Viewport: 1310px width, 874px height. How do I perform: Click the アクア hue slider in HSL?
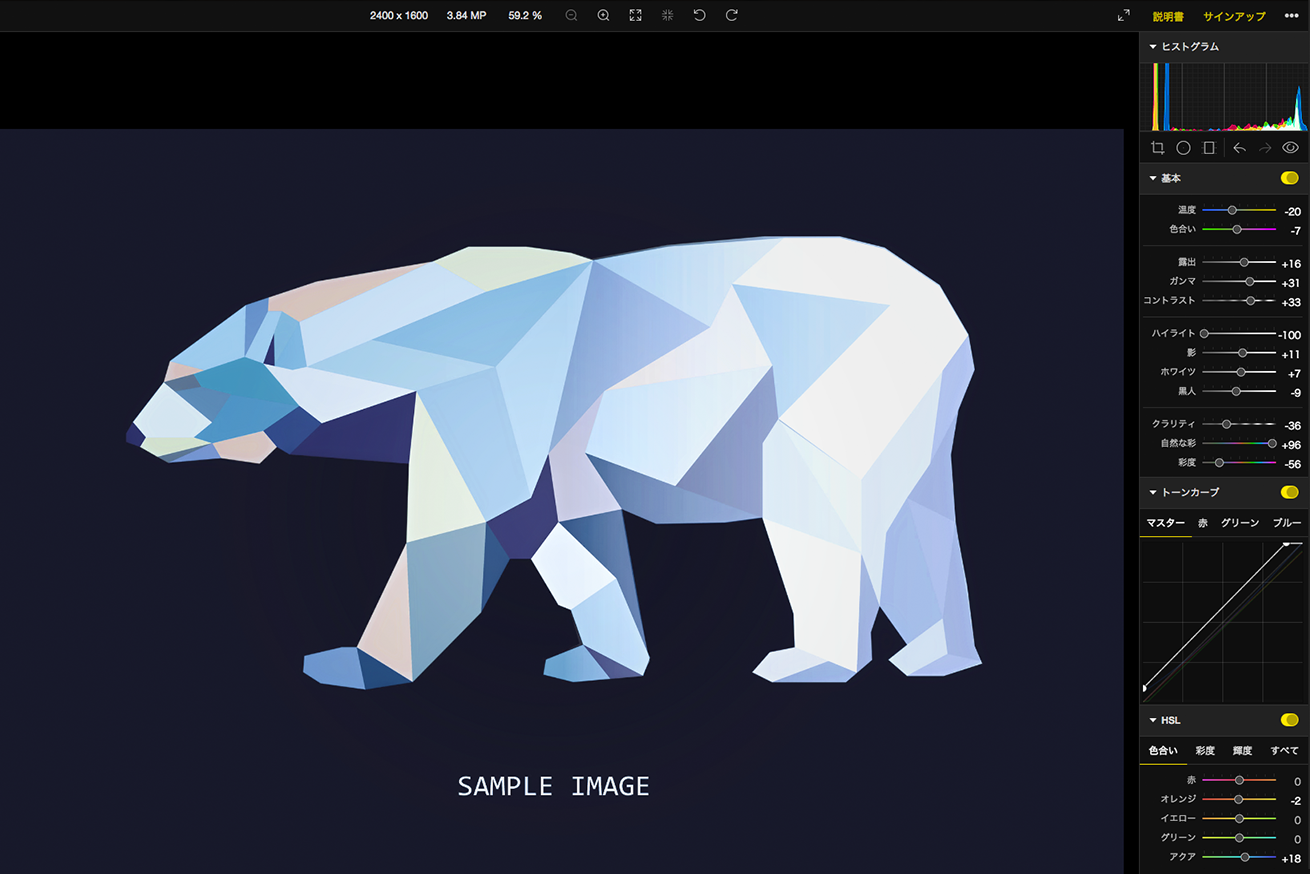(1239, 857)
